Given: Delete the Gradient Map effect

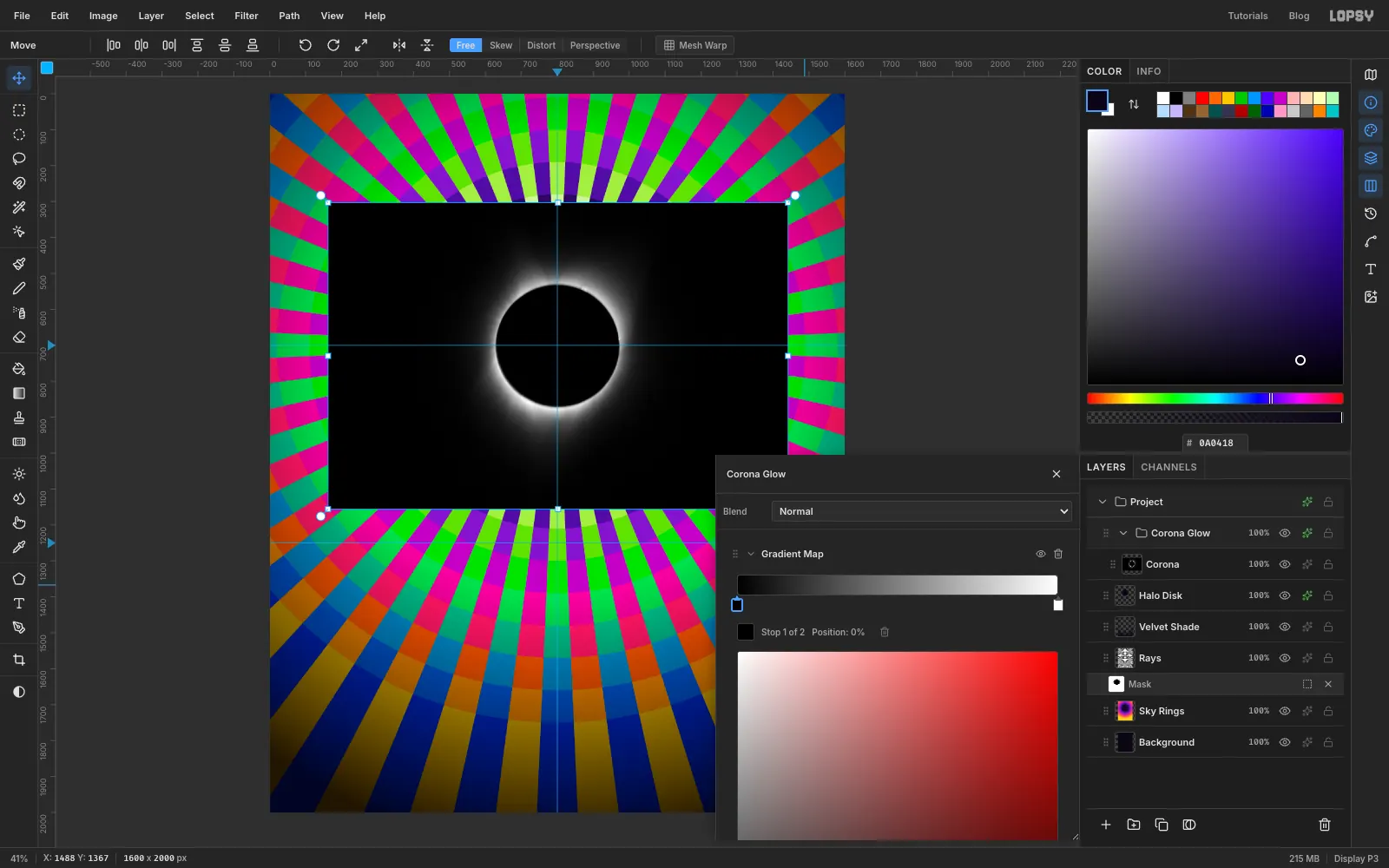Looking at the screenshot, I should tap(1058, 554).
